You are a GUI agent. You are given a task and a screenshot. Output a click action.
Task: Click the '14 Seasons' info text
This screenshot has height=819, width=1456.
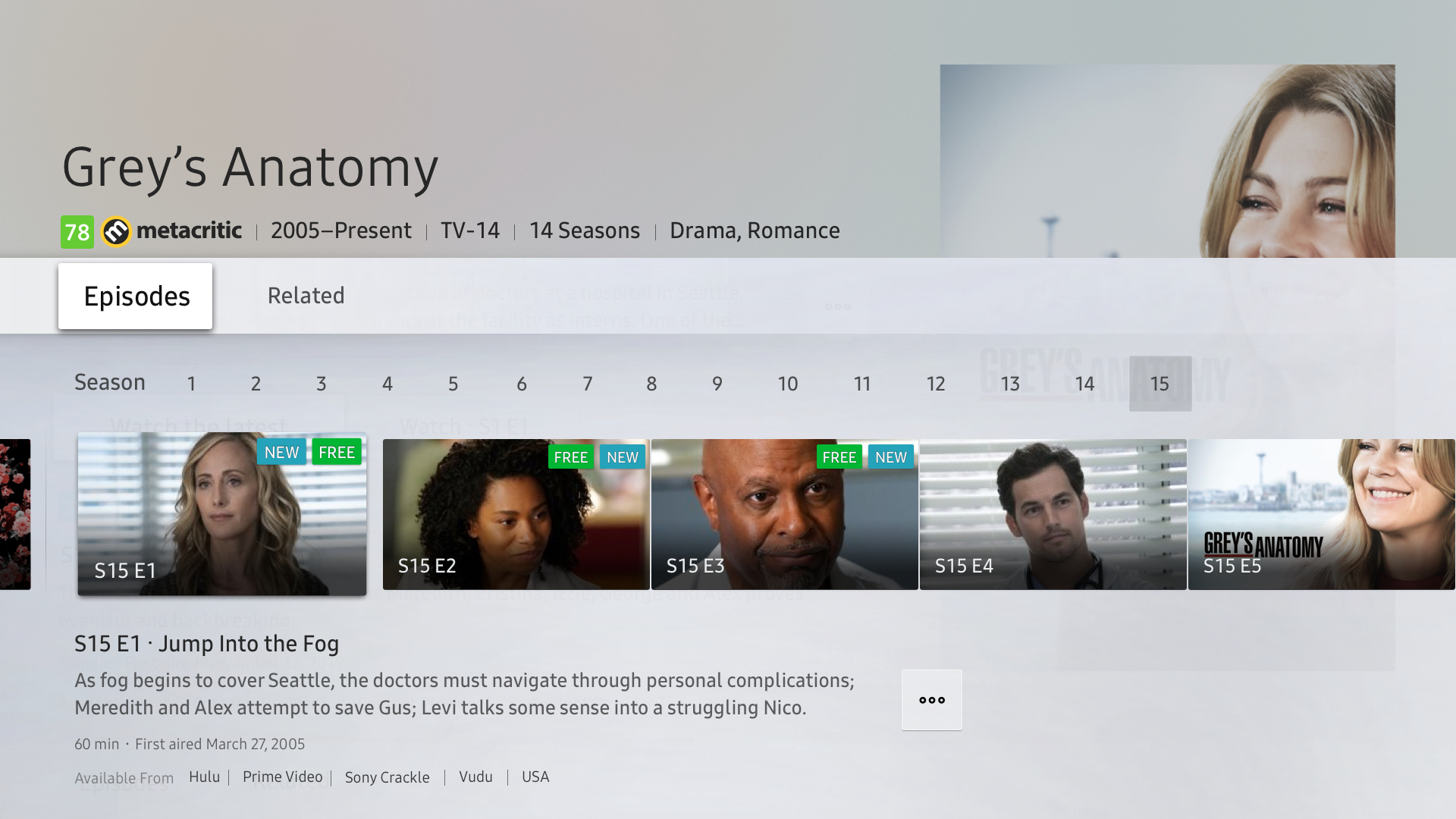click(x=585, y=231)
